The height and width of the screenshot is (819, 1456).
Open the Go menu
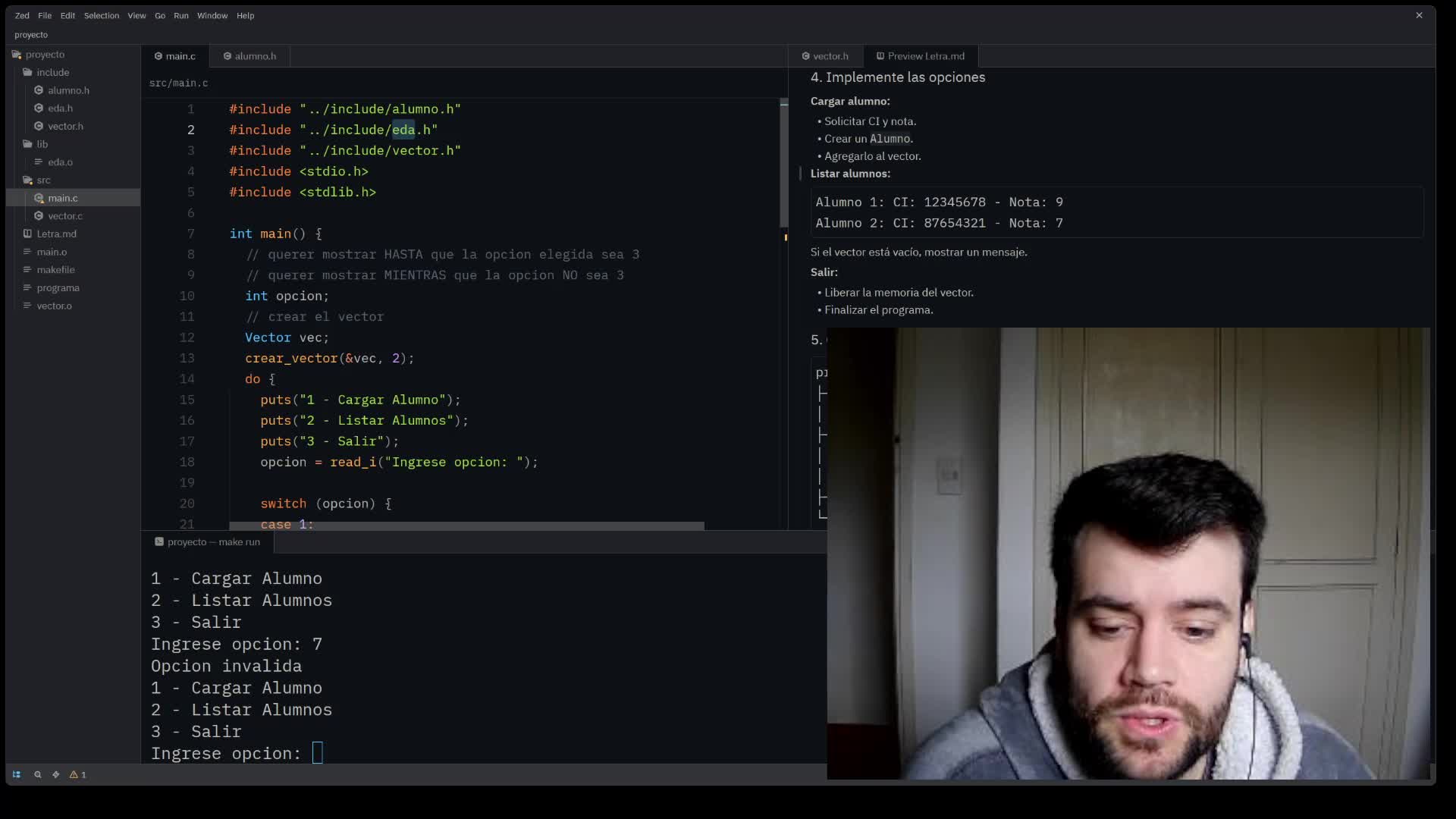pyautogui.click(x=160, y=15)
